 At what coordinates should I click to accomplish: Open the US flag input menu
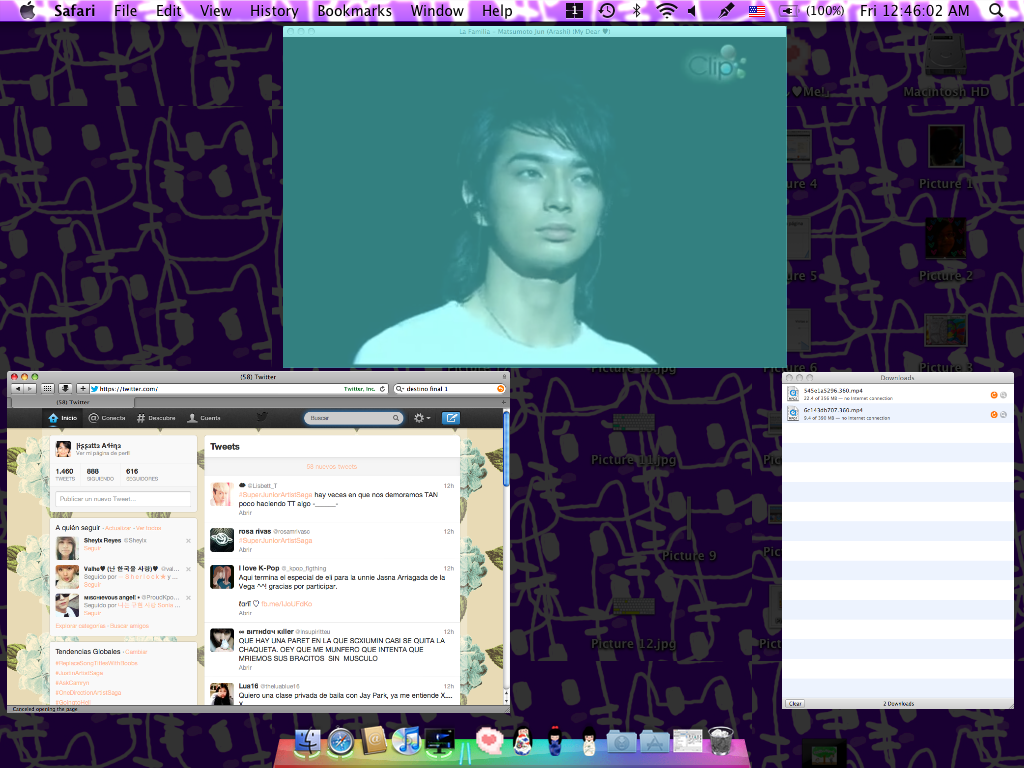757,10
